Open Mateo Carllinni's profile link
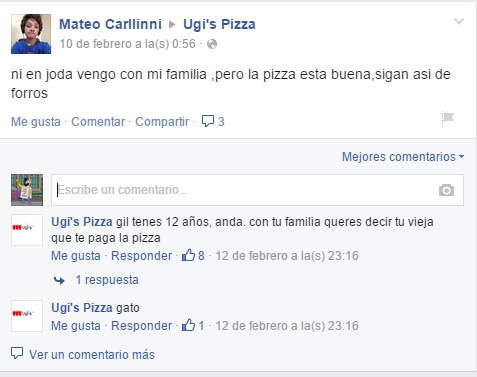The image size is (477, 377). (x=110, y=24)
